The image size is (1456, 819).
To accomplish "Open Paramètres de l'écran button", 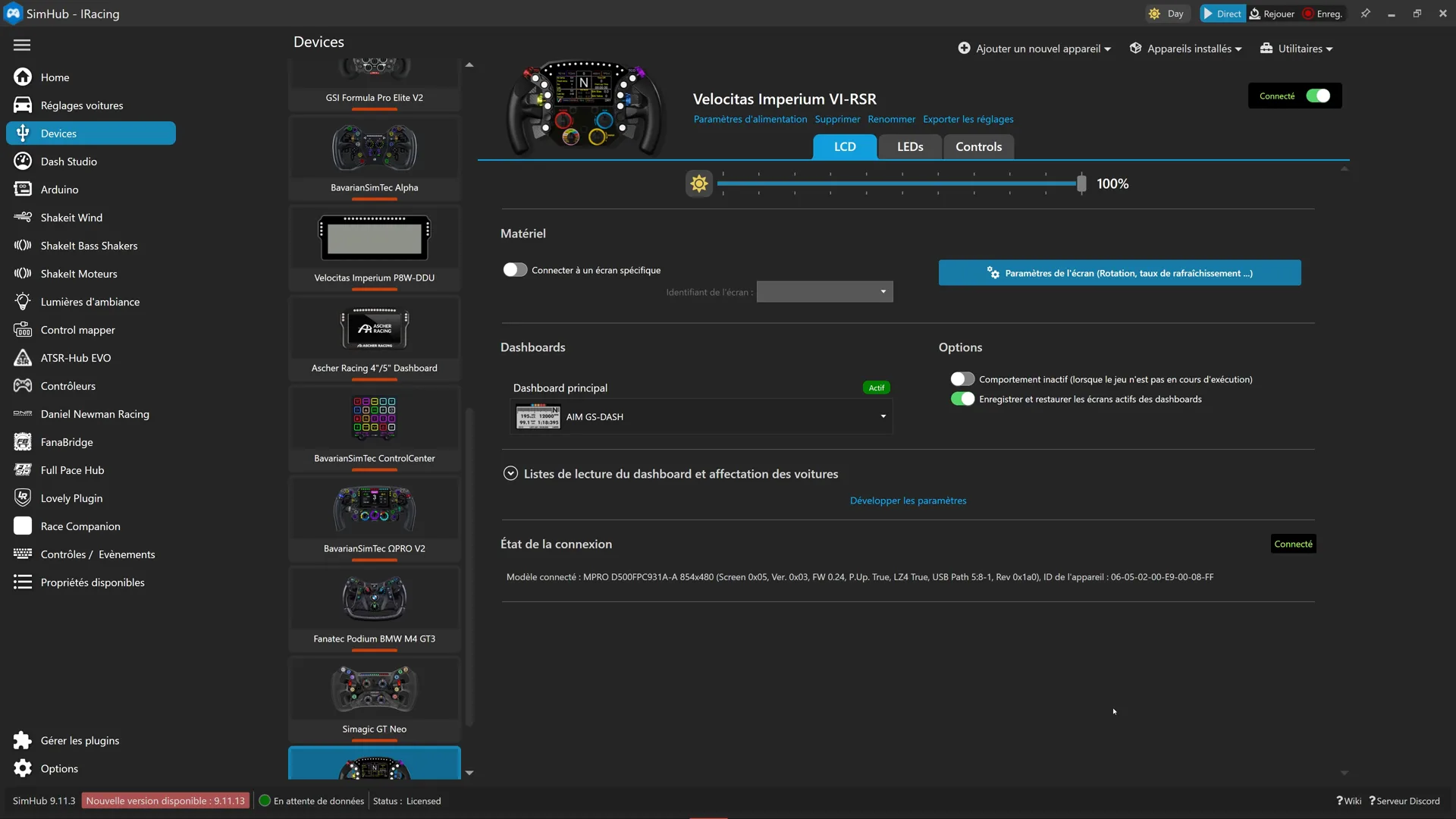I will (x=1119, y=273).
